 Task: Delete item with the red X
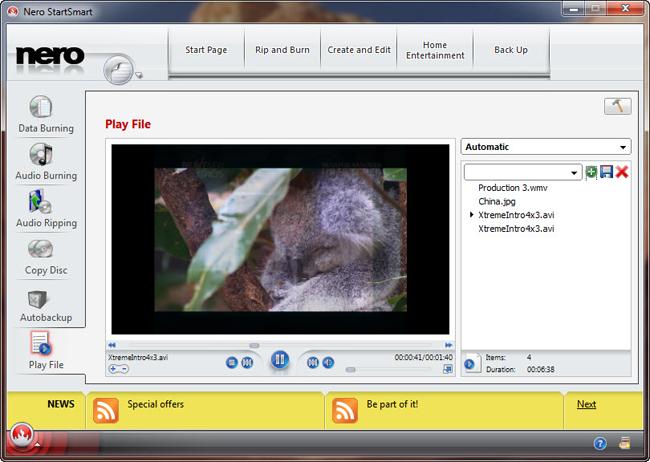[622, 173]
